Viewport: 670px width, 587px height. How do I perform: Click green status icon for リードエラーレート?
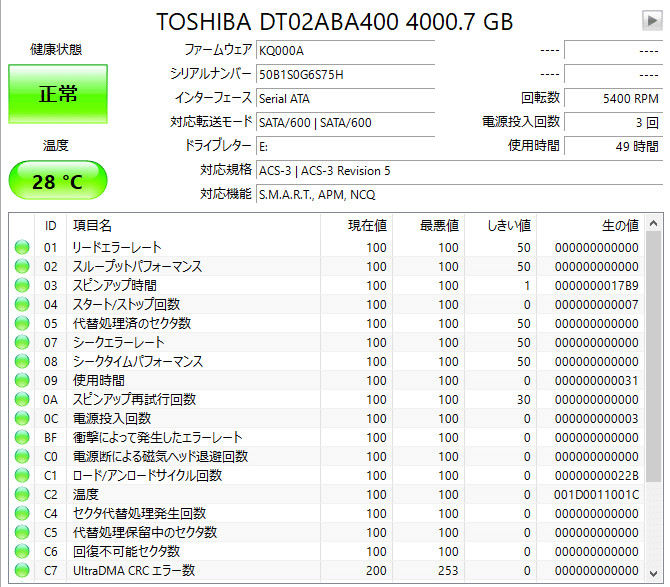22,247
